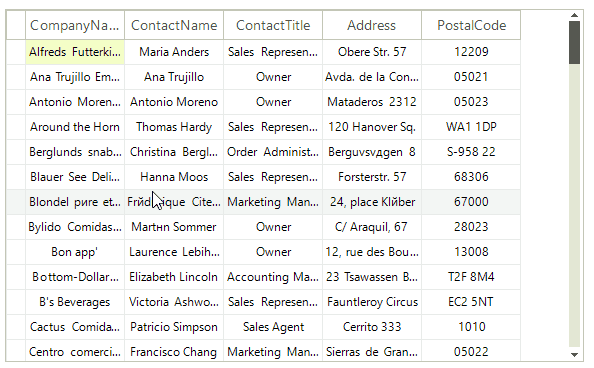Click the Elizabeth Lincoln contact cell
The image size is (594, 368).
pyautogui.click(x=174, y=277)
